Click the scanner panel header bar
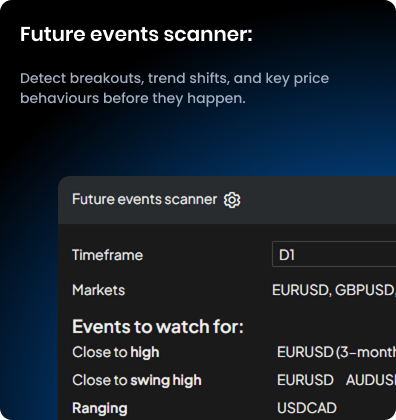Screen dimensions: 396x420 click(227, 200)
